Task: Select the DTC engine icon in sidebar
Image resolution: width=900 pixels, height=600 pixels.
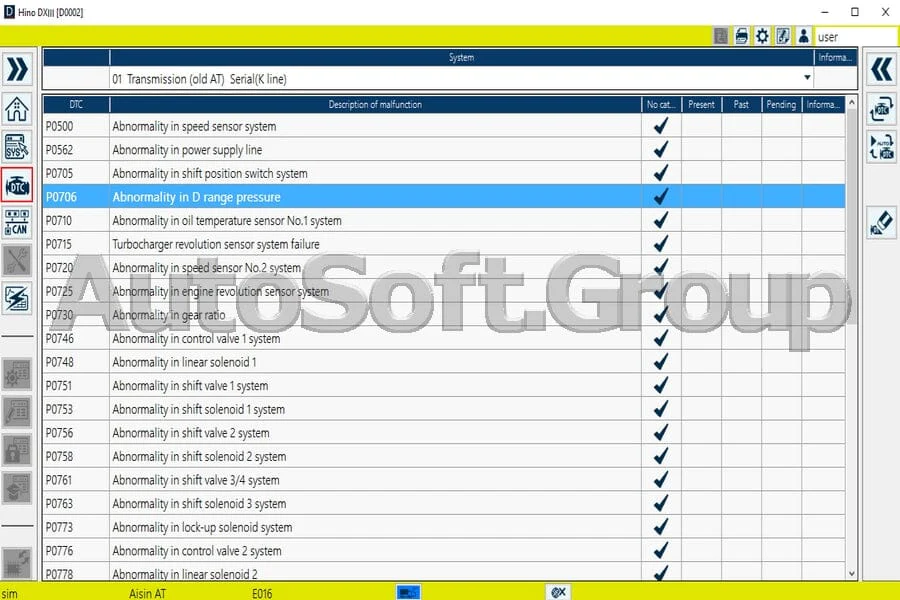Action: coord(17,185)
